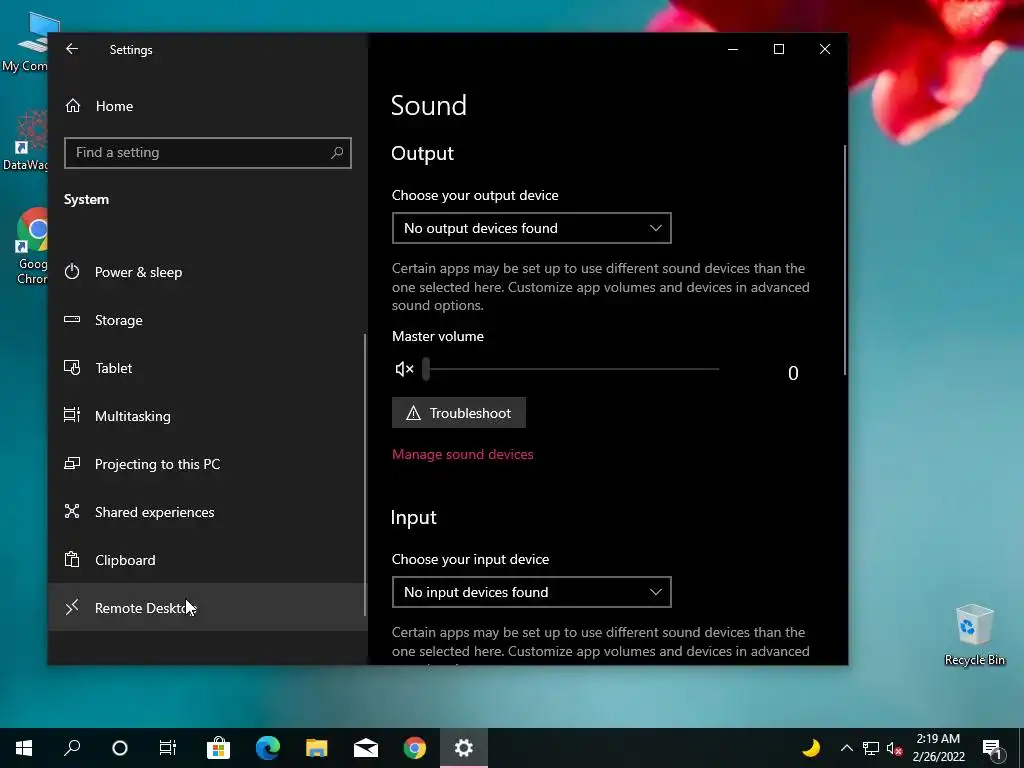Open Home in Settings sidebar
Screen dimensions: 1024x768
tap(208, 106)
